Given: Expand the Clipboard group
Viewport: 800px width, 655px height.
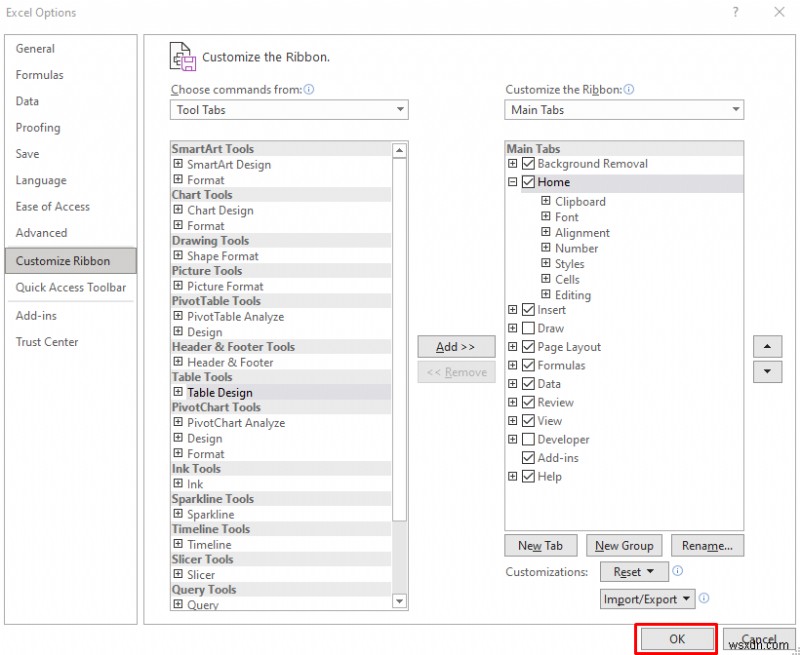Looking at the screenshot, I should point(545,201).
